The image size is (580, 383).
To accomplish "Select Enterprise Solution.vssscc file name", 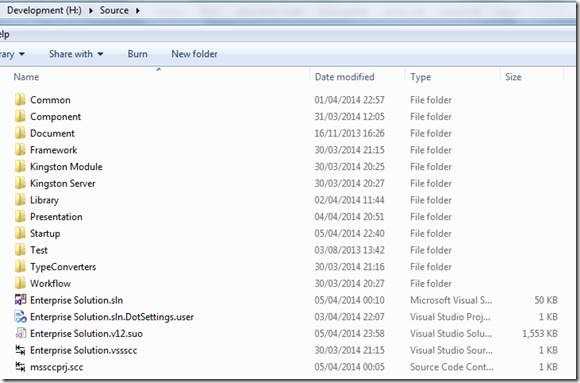I will 83,350.
